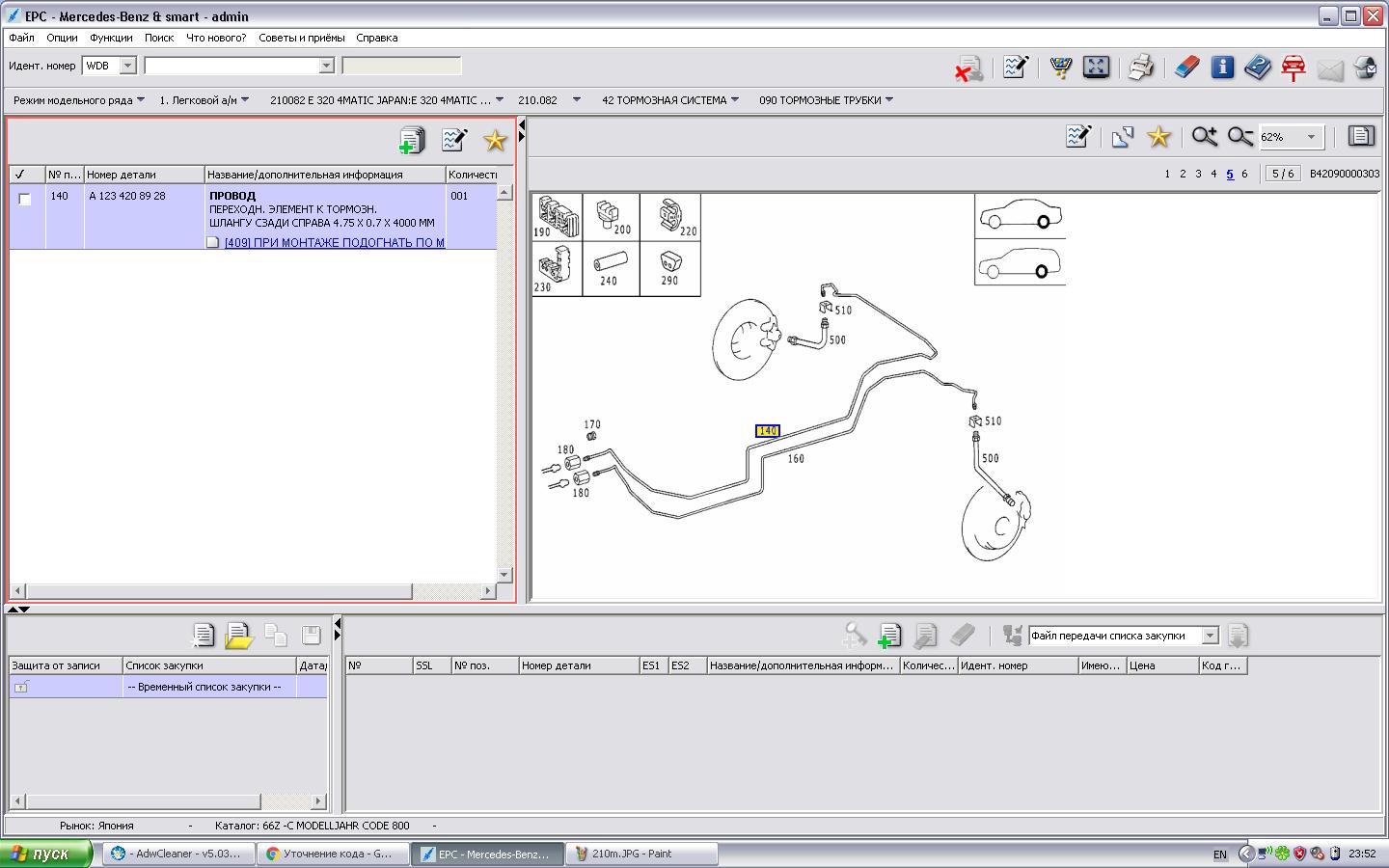Open the ident number combo box arrow
The image size is (1389, 868).
tap(326, 66)
